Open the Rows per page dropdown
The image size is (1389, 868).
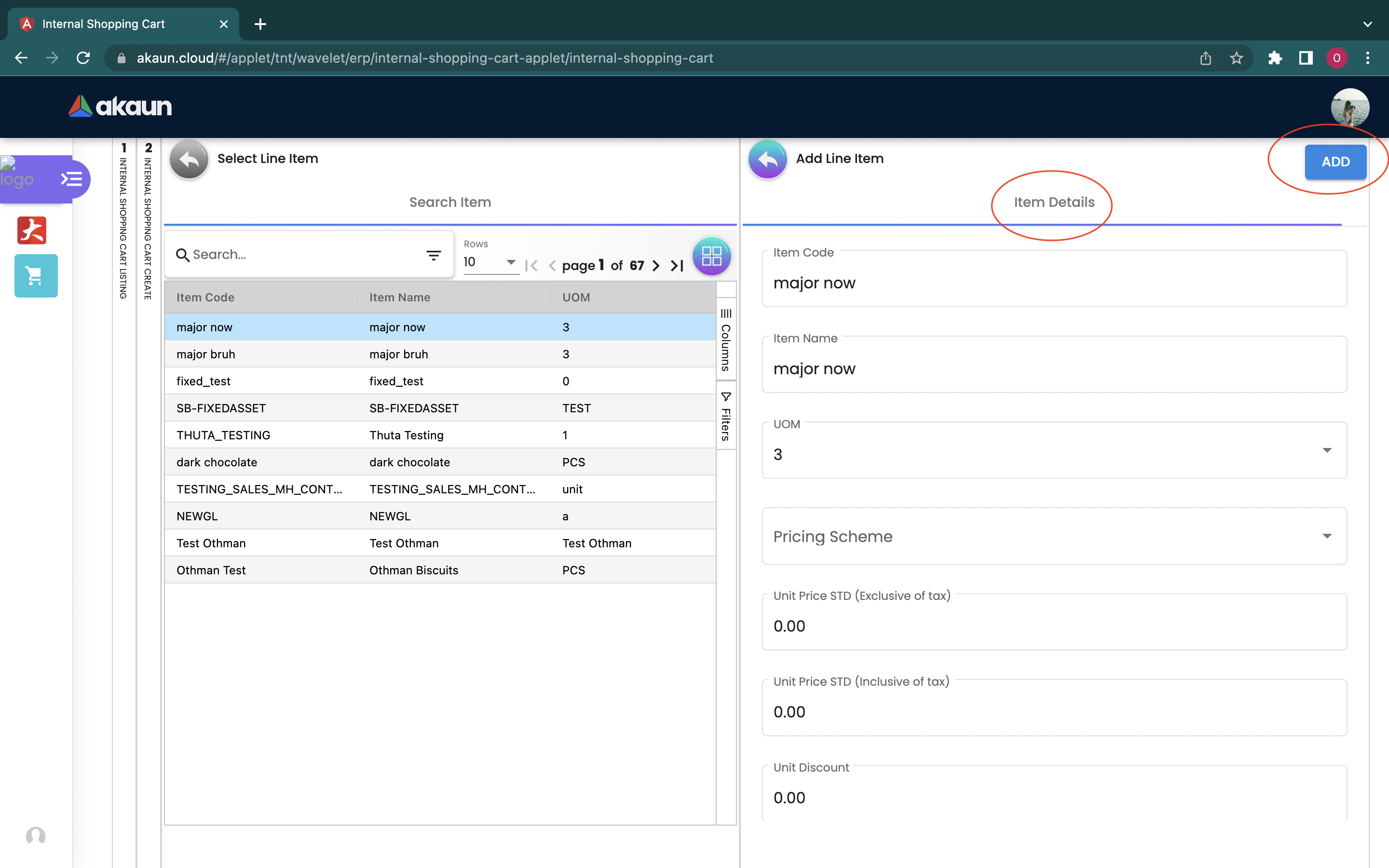[490, 262]
